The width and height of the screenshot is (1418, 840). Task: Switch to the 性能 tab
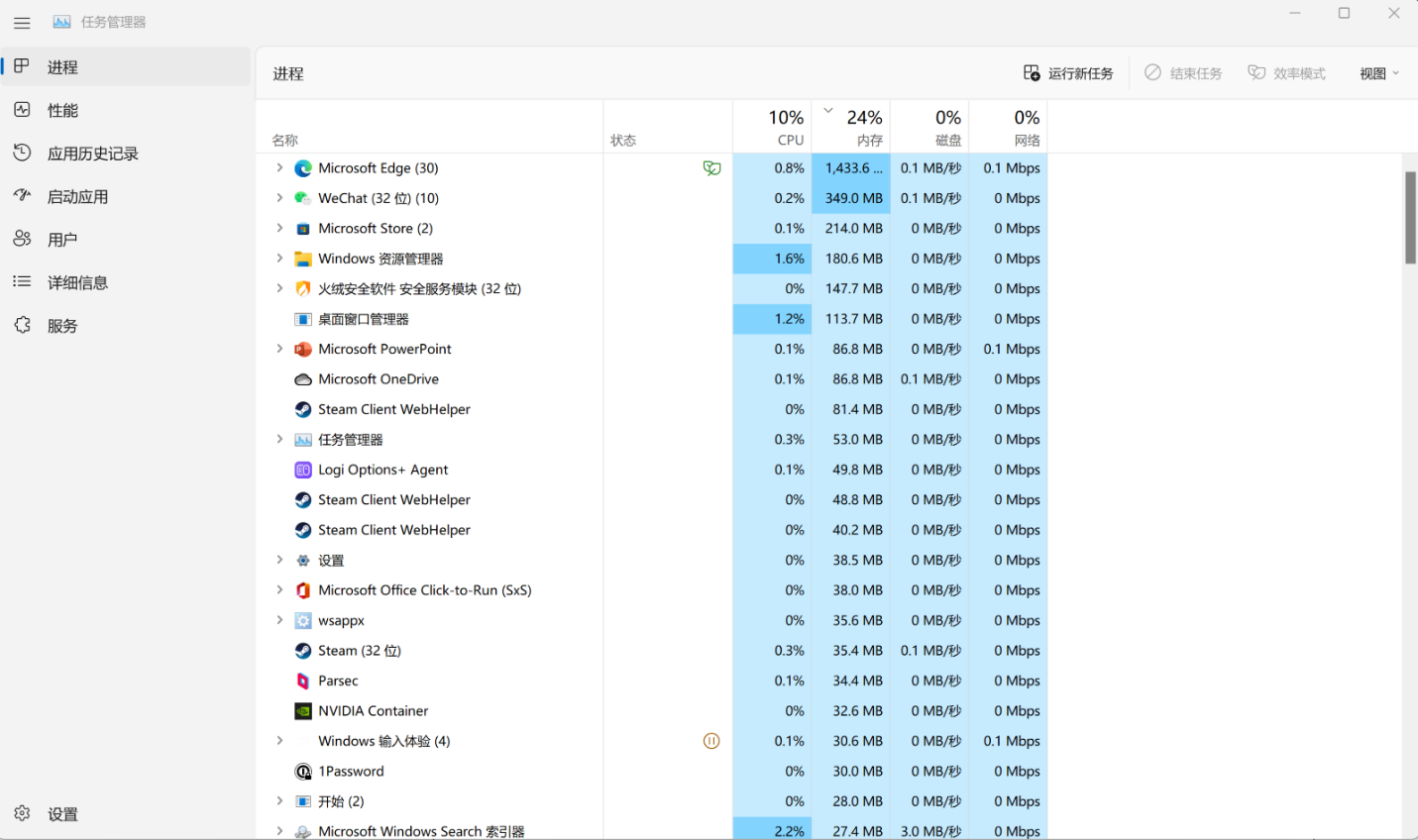tap(127, 110)
